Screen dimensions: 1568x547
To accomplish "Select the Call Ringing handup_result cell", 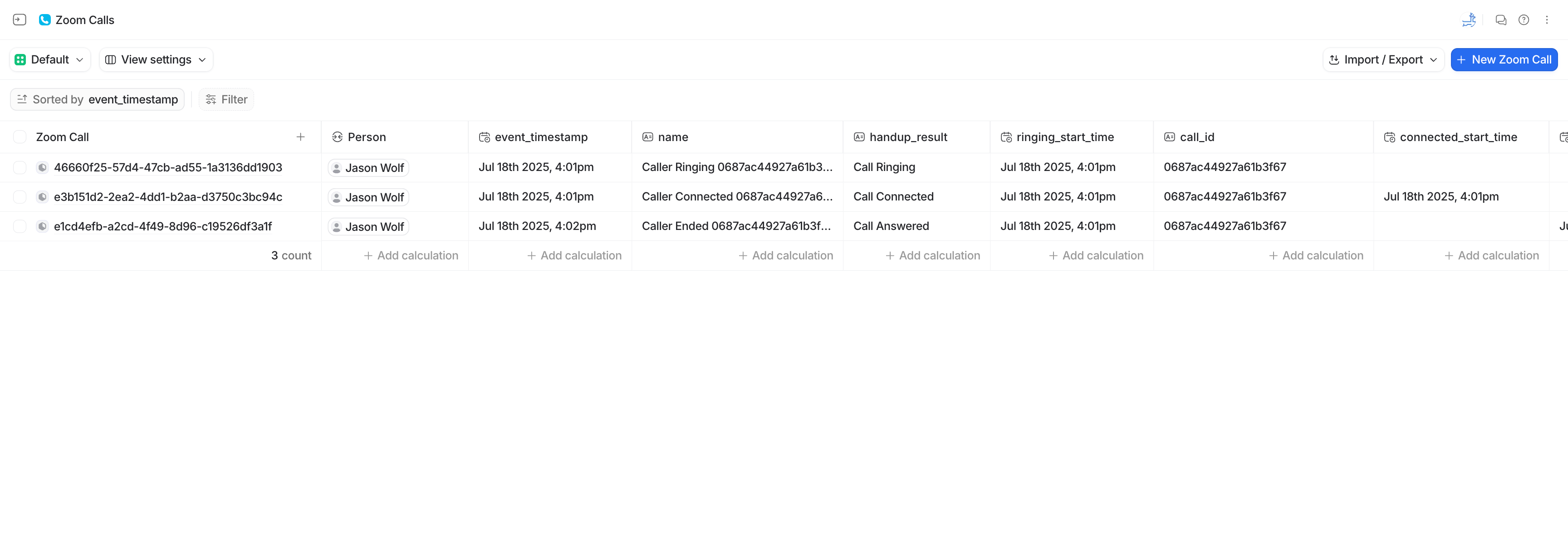I will tap(916, 167).
